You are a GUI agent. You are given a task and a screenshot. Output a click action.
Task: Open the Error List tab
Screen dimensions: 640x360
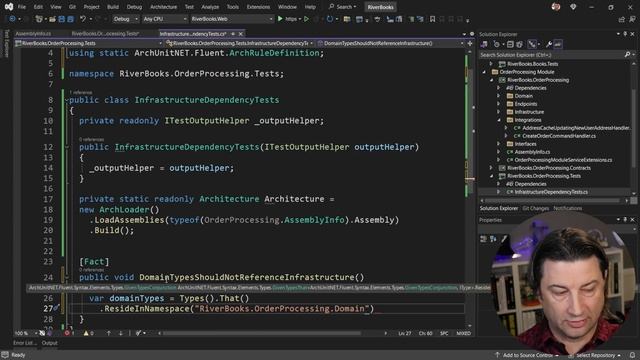tap(25, 343)
